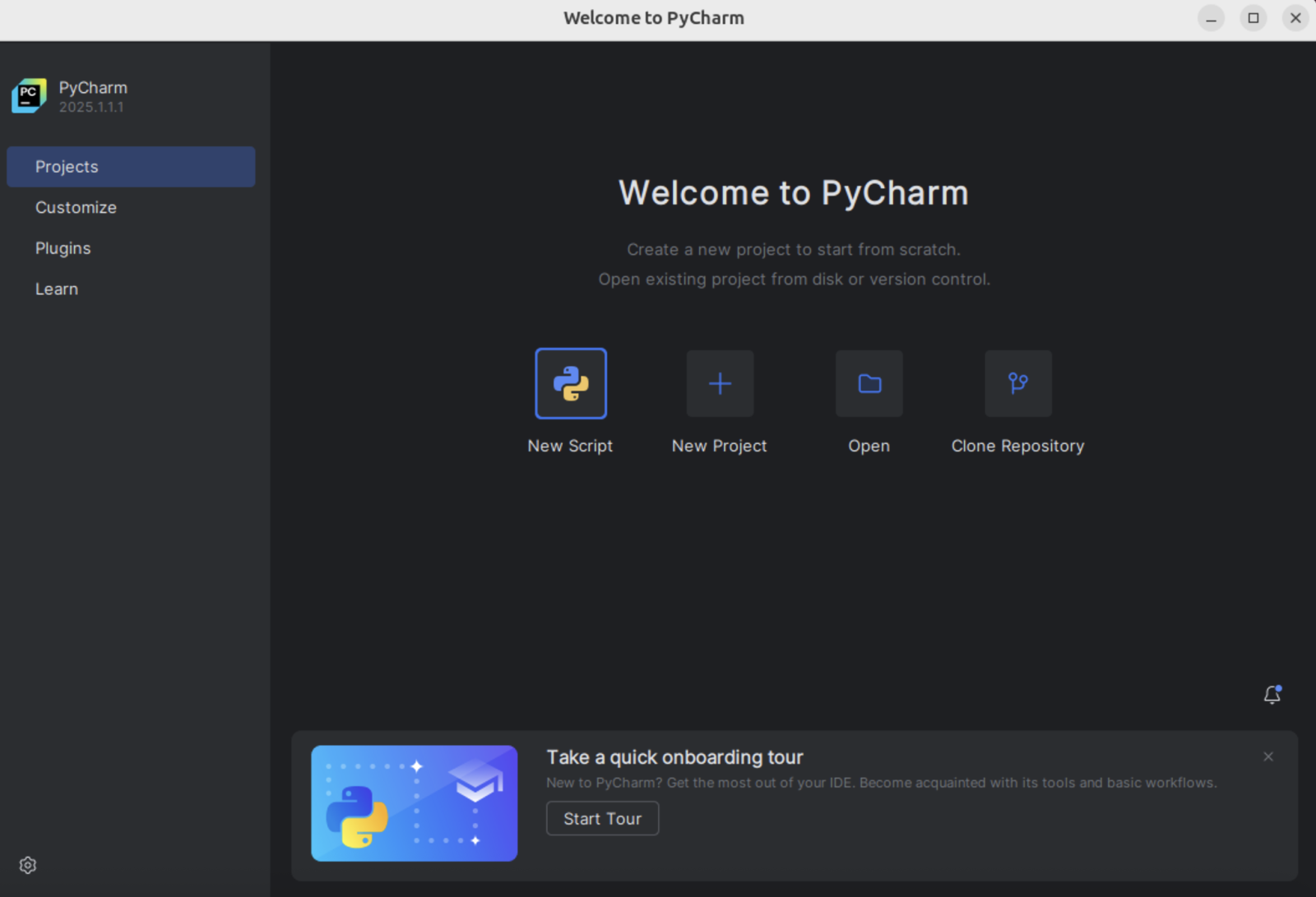Start the onboarding tour

603,818
